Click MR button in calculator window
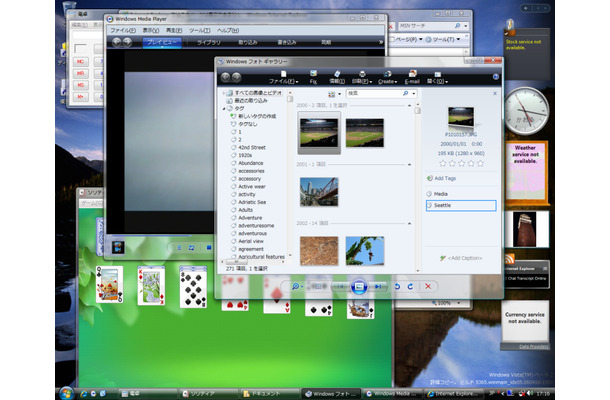Viewport: 610px width, 400px height. [x=81, y=73]
